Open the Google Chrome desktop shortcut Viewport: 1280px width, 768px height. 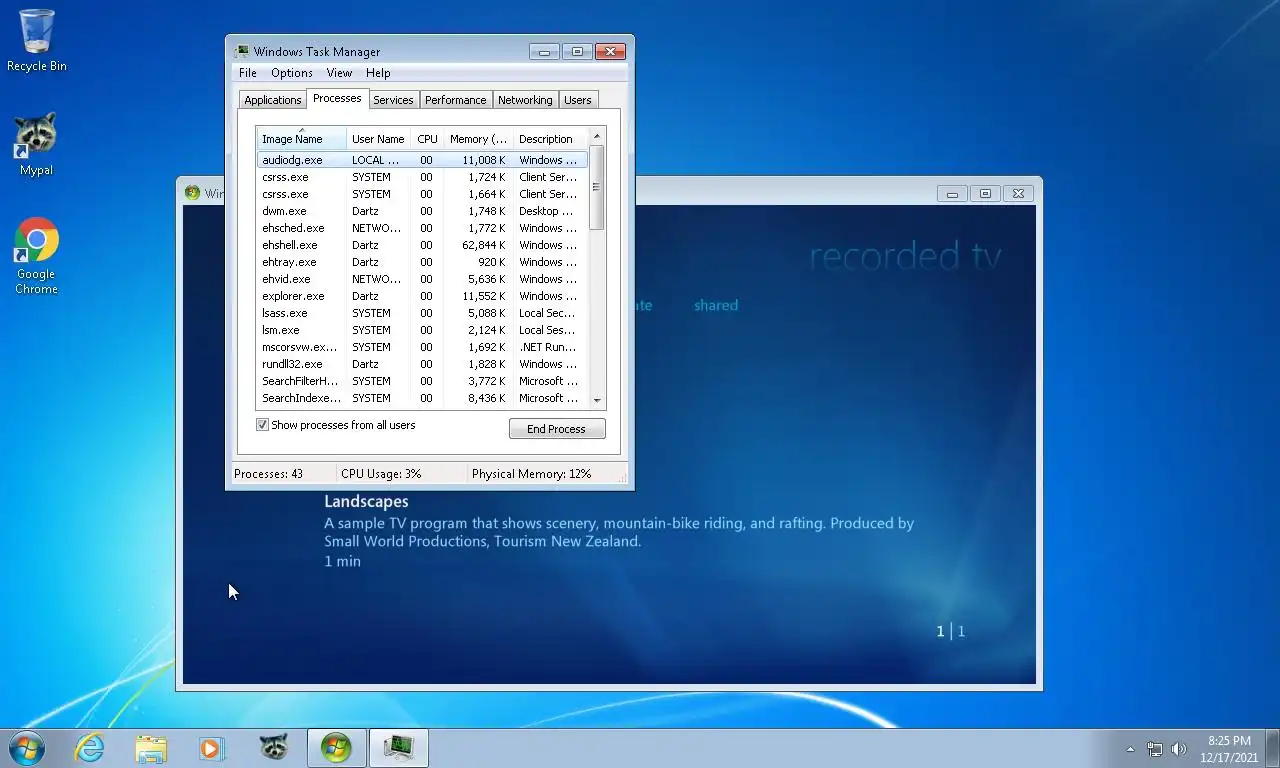[x=36, y=256]
